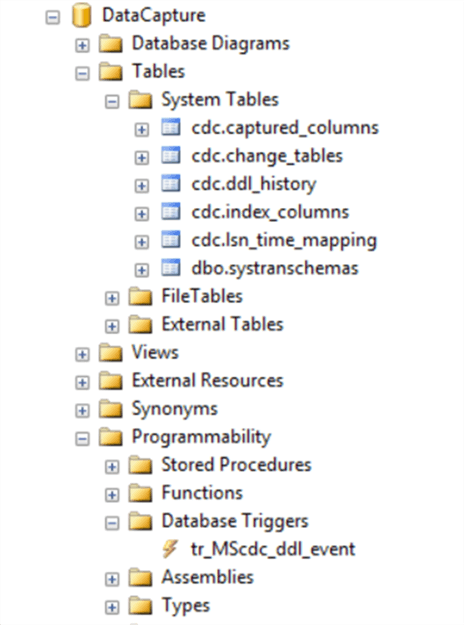Expand the FileTables folder
Image resolution: width=464 pixels, height=625 pixels.
(112, 298)
